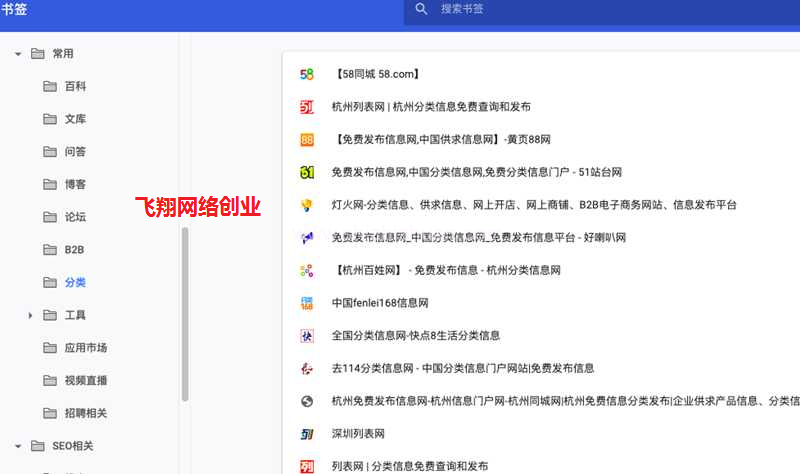Select the SEO相关 folder label

[72, 446]
